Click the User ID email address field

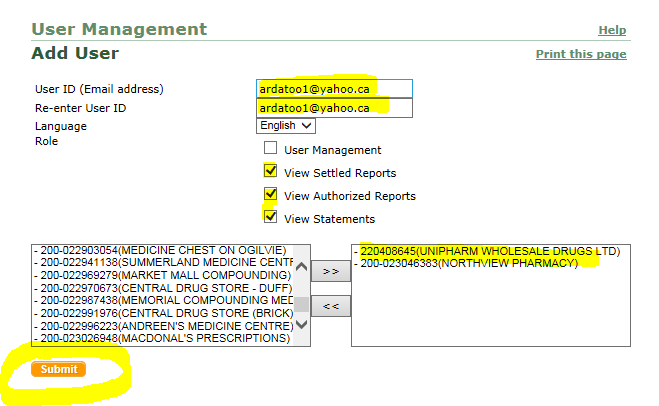(x=335, y=89)
